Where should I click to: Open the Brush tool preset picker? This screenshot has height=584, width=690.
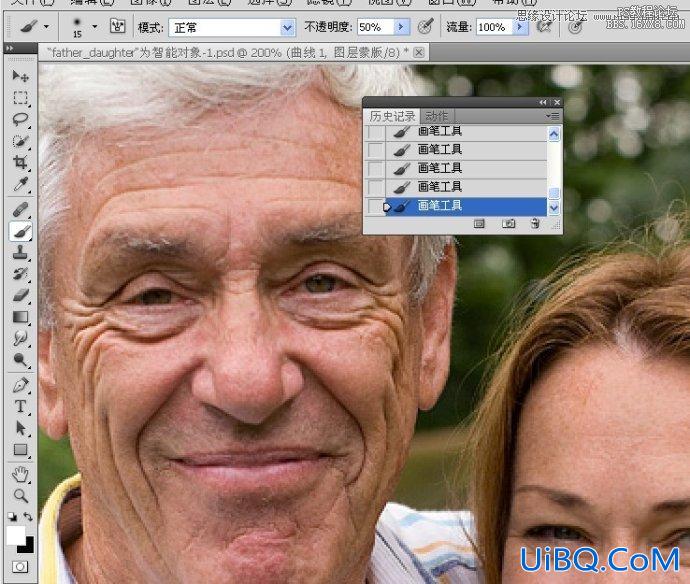click(33, 27)
